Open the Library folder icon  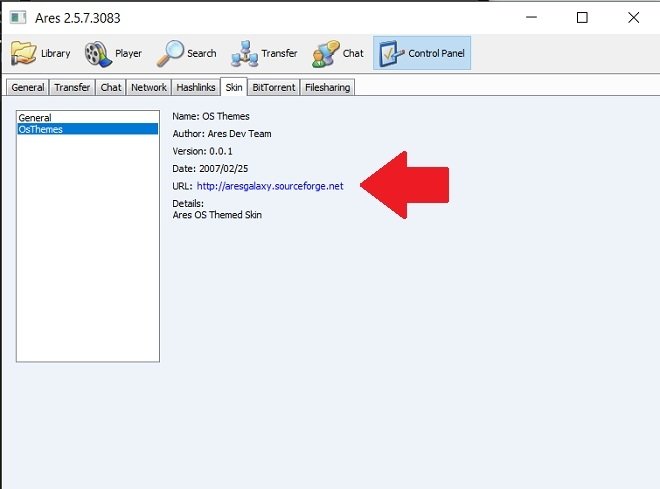point(24,53)
